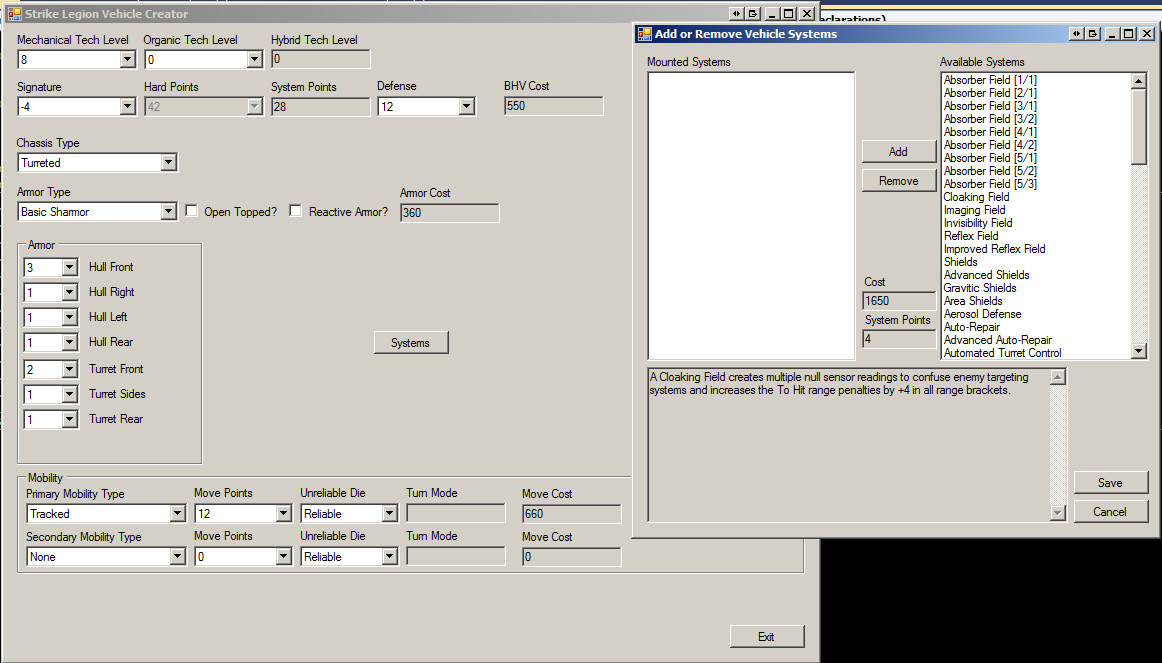Choose Advanced Auto-Repair in Available Systems
Image resolution: width=1162 pixels, height=663 pixels.
(997, 340)
